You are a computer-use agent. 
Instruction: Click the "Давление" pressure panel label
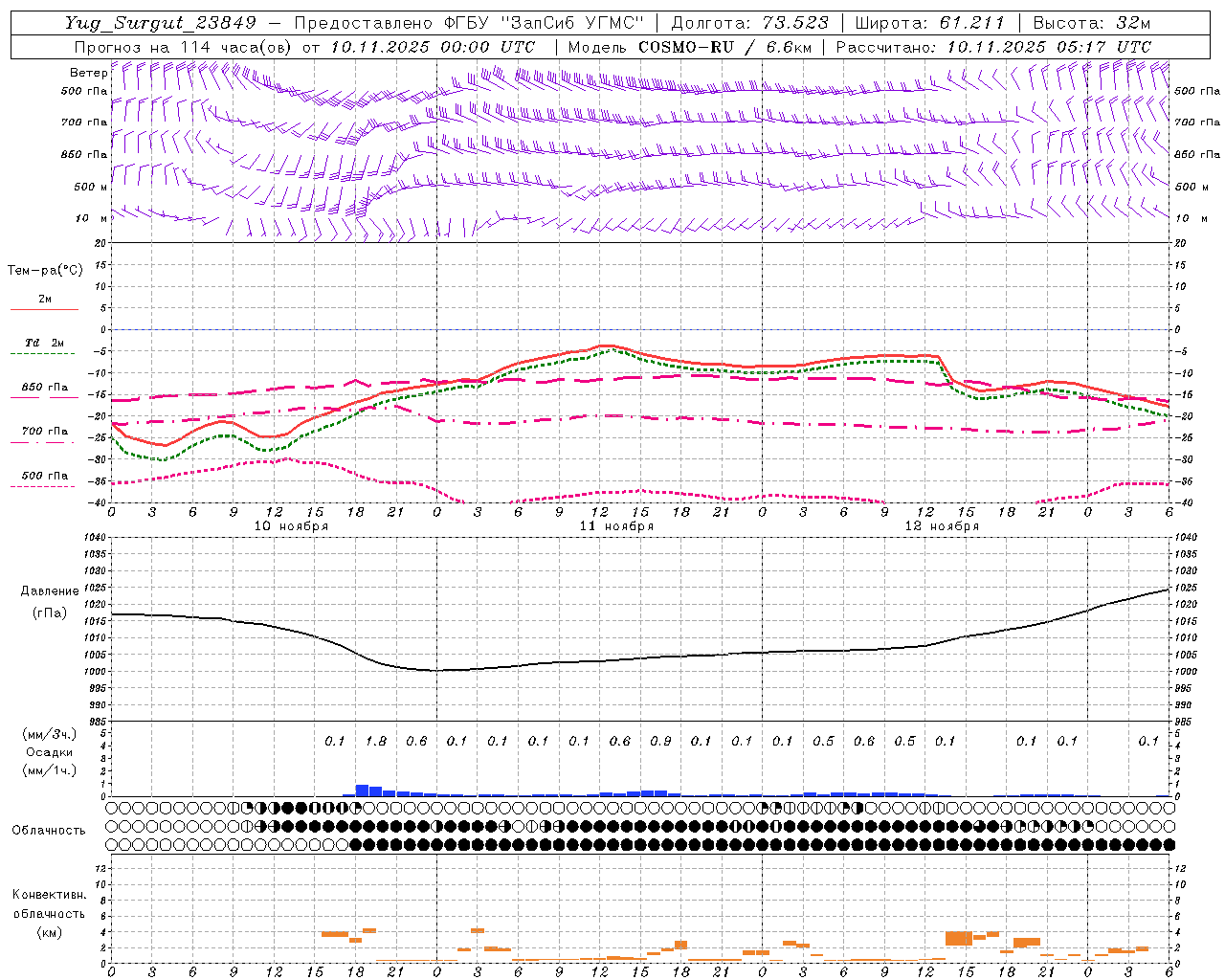pos(50,591)
